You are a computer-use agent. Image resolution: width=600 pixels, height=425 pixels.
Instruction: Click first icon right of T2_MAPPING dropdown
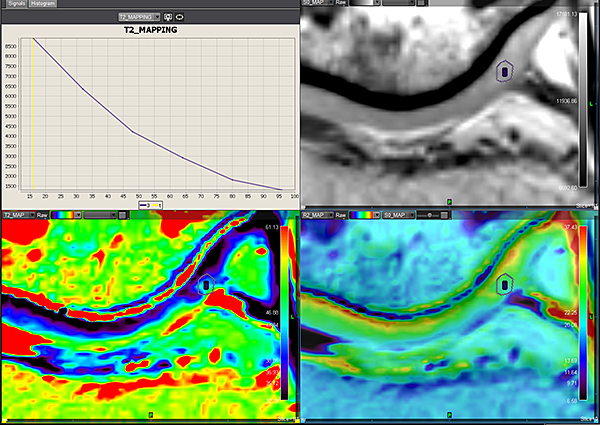[168, 17]
